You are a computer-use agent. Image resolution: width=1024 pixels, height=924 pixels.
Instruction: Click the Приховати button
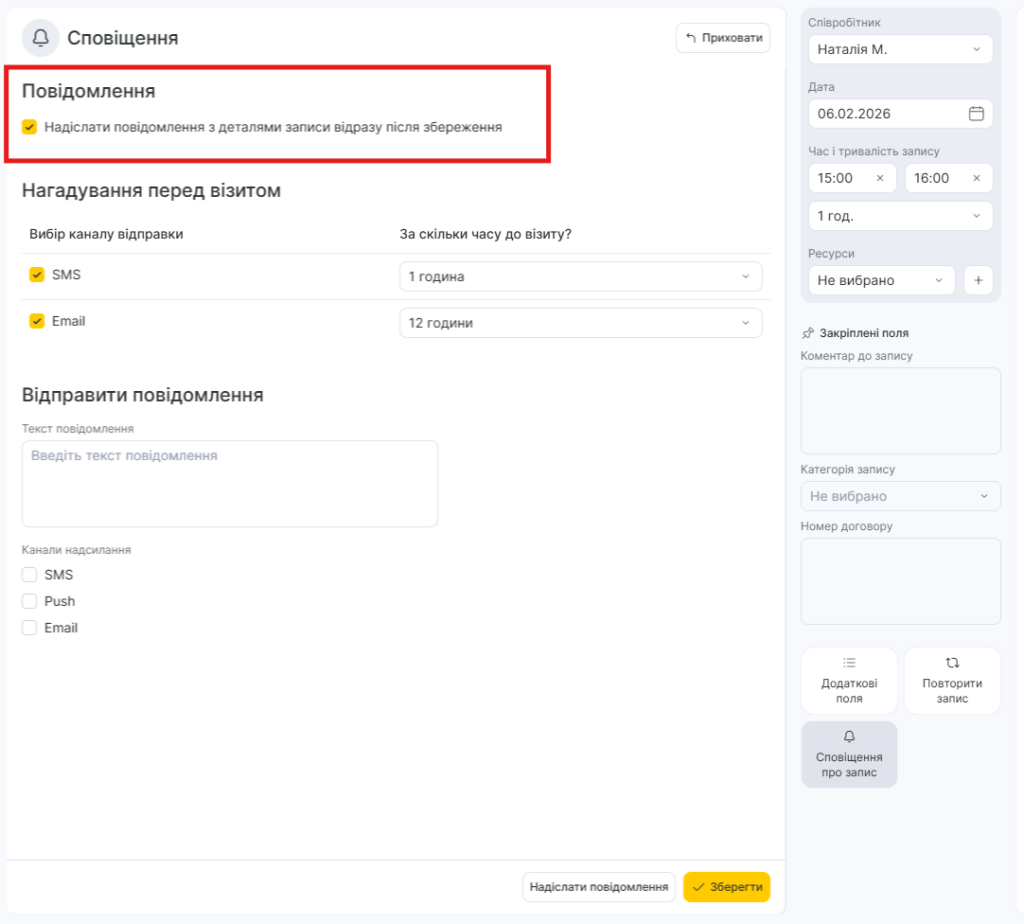(723, 38)
